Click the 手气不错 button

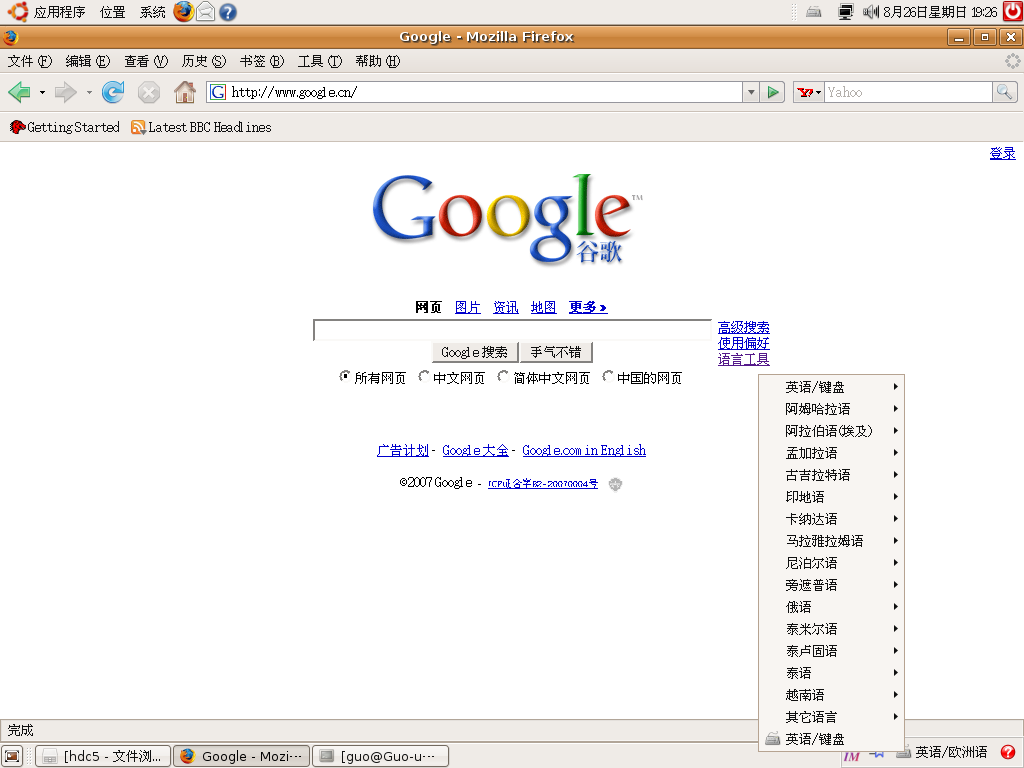tap(556, 352)
